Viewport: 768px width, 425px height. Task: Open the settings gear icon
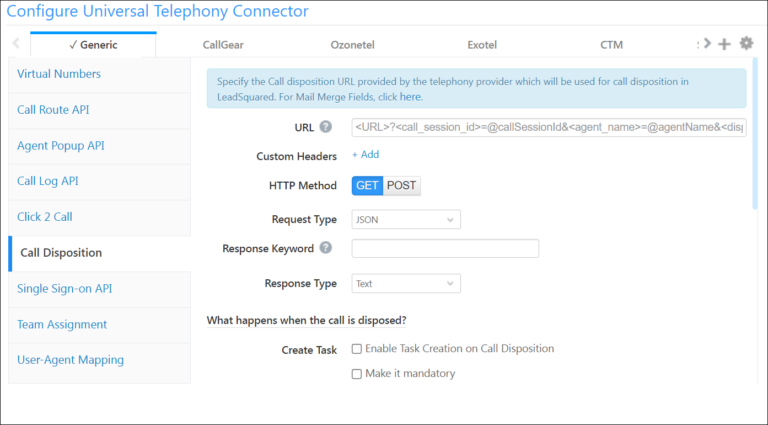point(746,43)
